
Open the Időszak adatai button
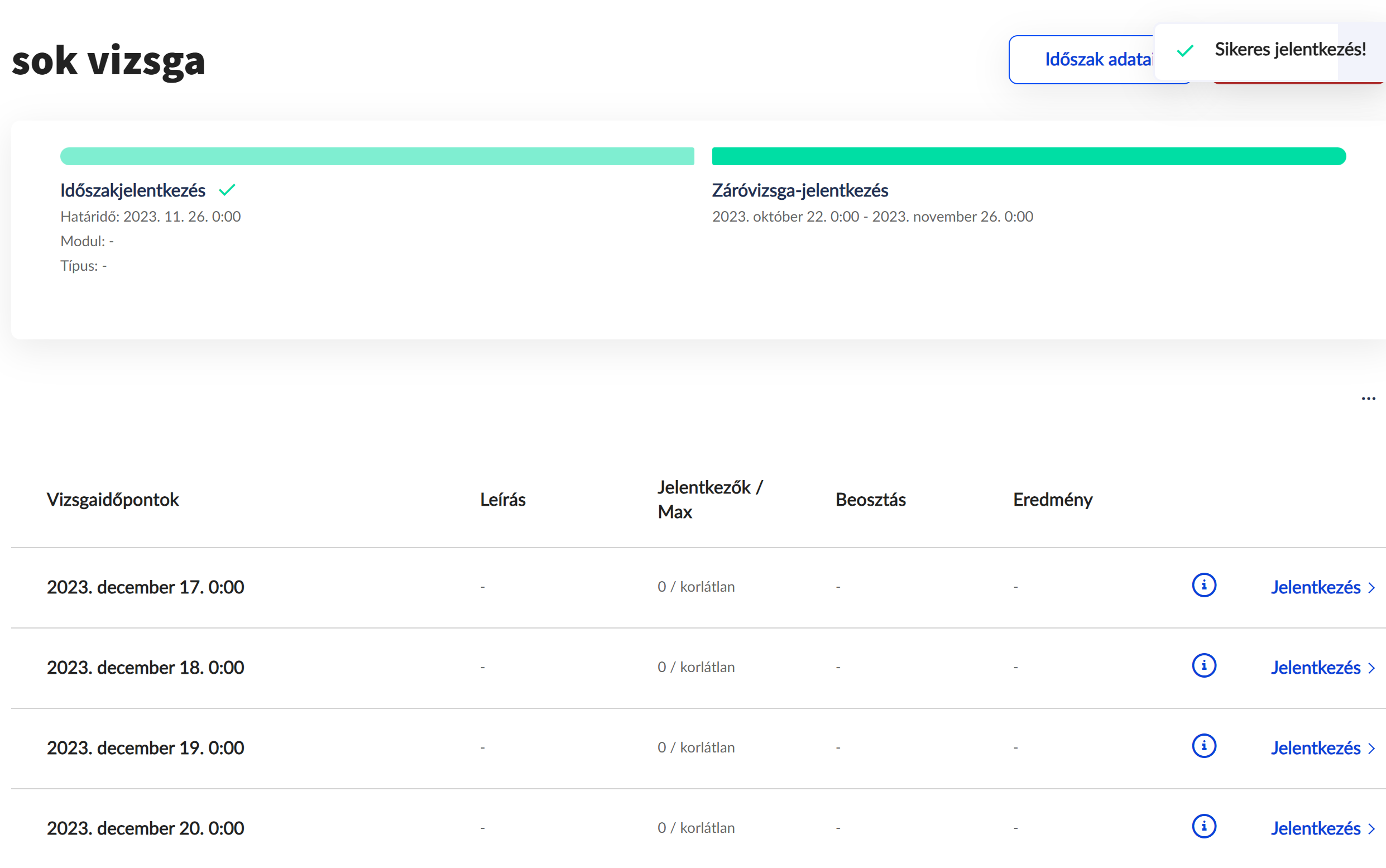tap(1085, 60)
